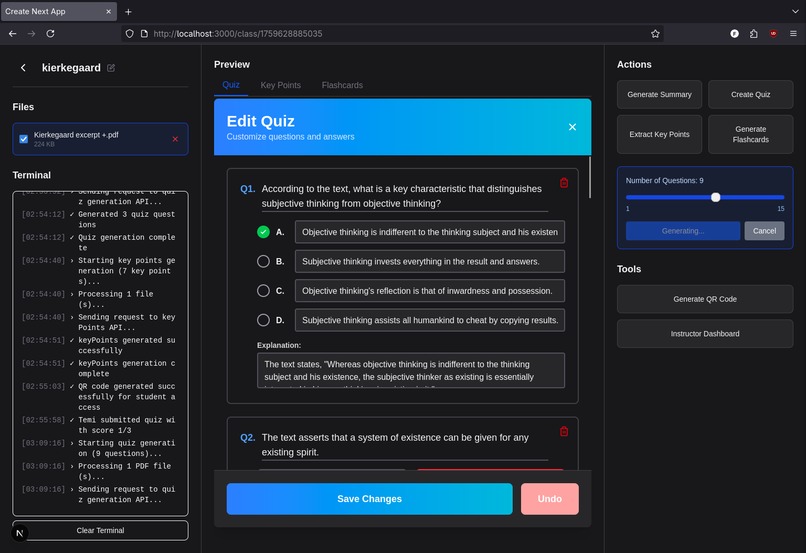
Task: Click the Q1 Explanation text box
Action: click(411, 370)
